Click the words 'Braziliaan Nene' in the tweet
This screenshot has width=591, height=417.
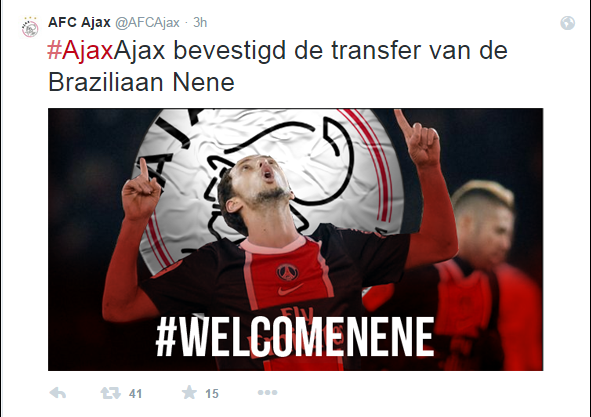tap(141, 82)
